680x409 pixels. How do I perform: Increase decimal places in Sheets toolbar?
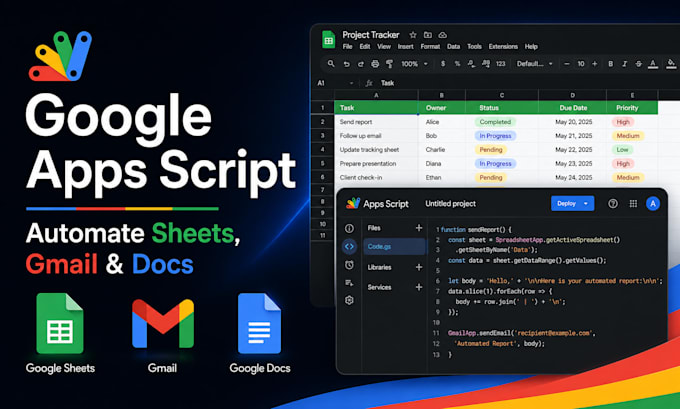[486, 64]
